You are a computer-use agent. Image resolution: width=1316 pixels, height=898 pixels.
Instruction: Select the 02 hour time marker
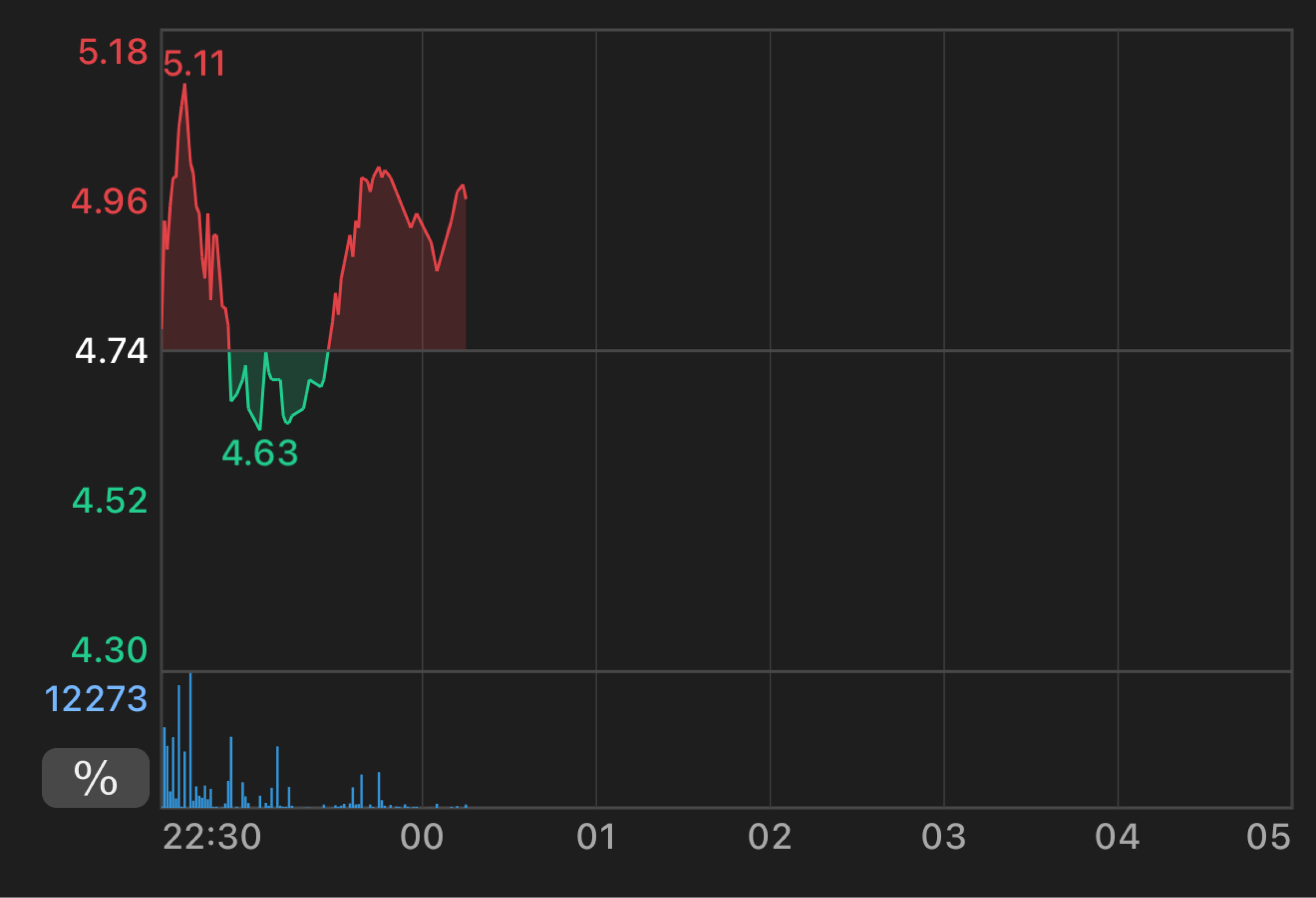[x=769, y=837]
